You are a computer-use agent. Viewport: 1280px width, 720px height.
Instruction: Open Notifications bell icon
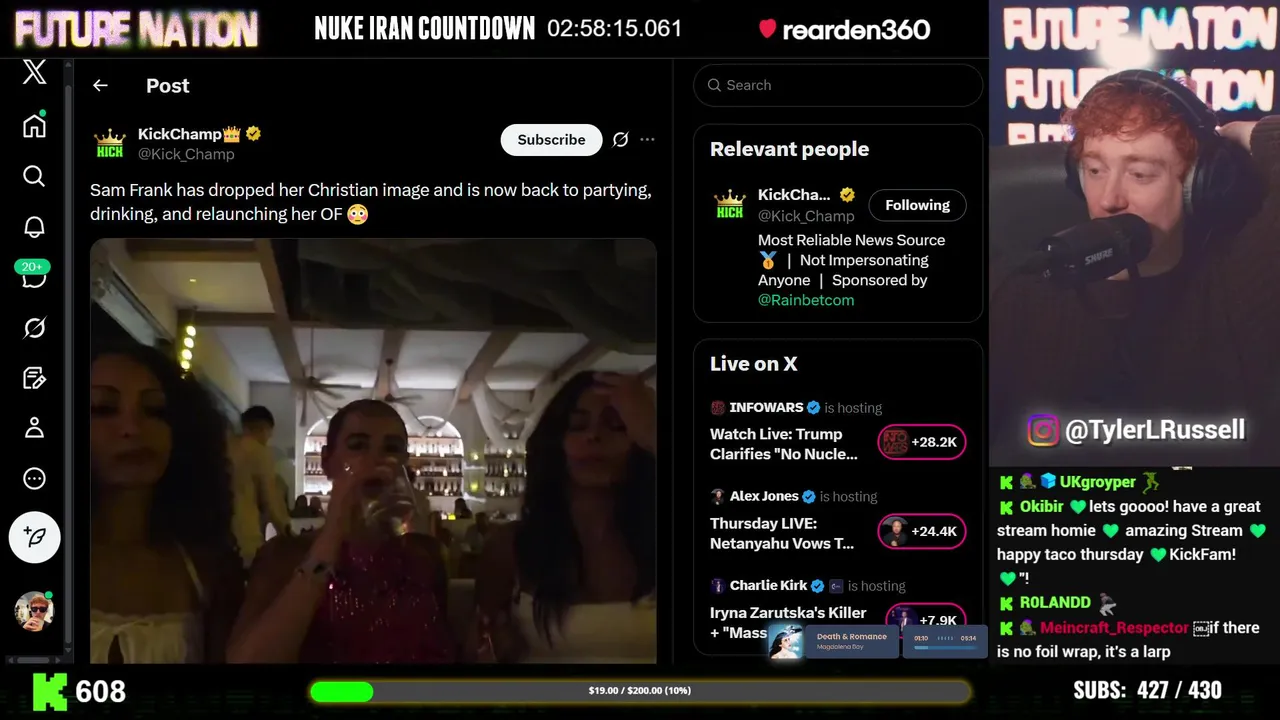coord(34,227)
